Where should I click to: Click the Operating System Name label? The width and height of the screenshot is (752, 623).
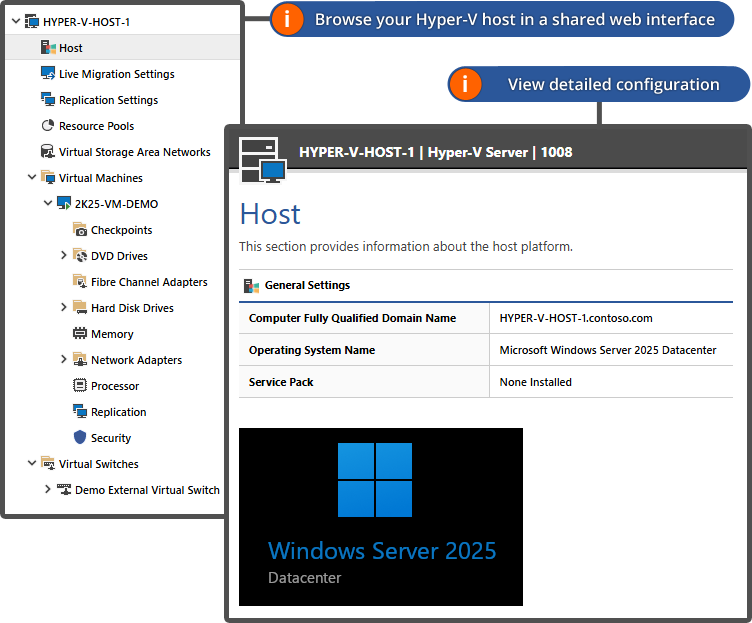(312, 350)
